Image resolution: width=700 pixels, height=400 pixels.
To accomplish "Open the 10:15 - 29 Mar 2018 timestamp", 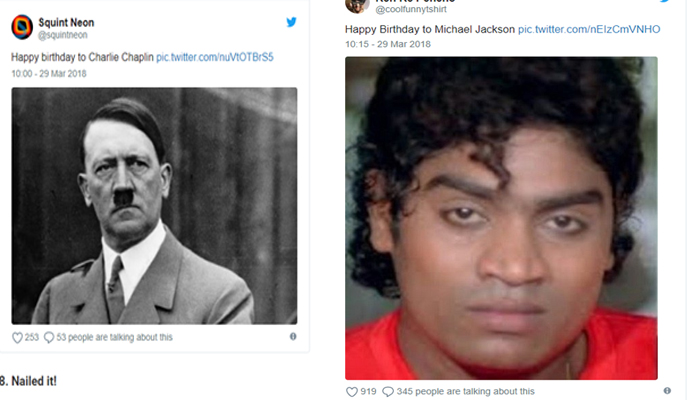I will [x=388, y=44].
